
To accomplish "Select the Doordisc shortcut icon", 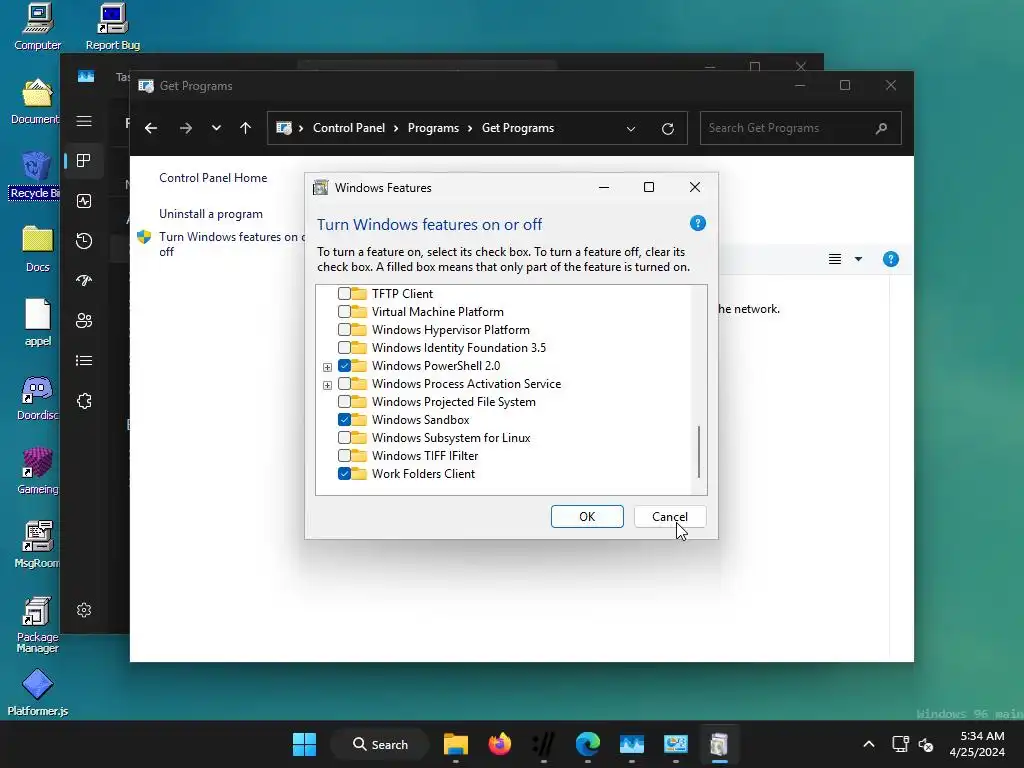I will click(x=37, y=397).
